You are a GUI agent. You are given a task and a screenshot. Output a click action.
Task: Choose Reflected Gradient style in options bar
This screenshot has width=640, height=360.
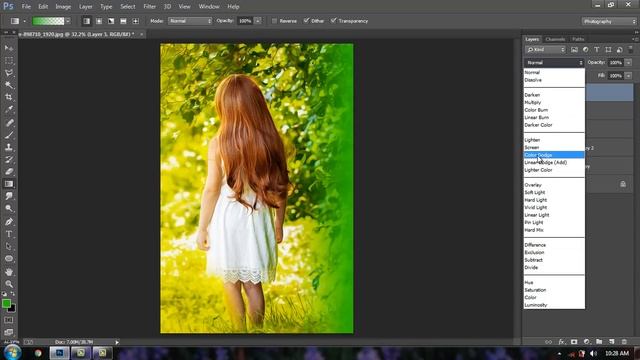[123, 21]
